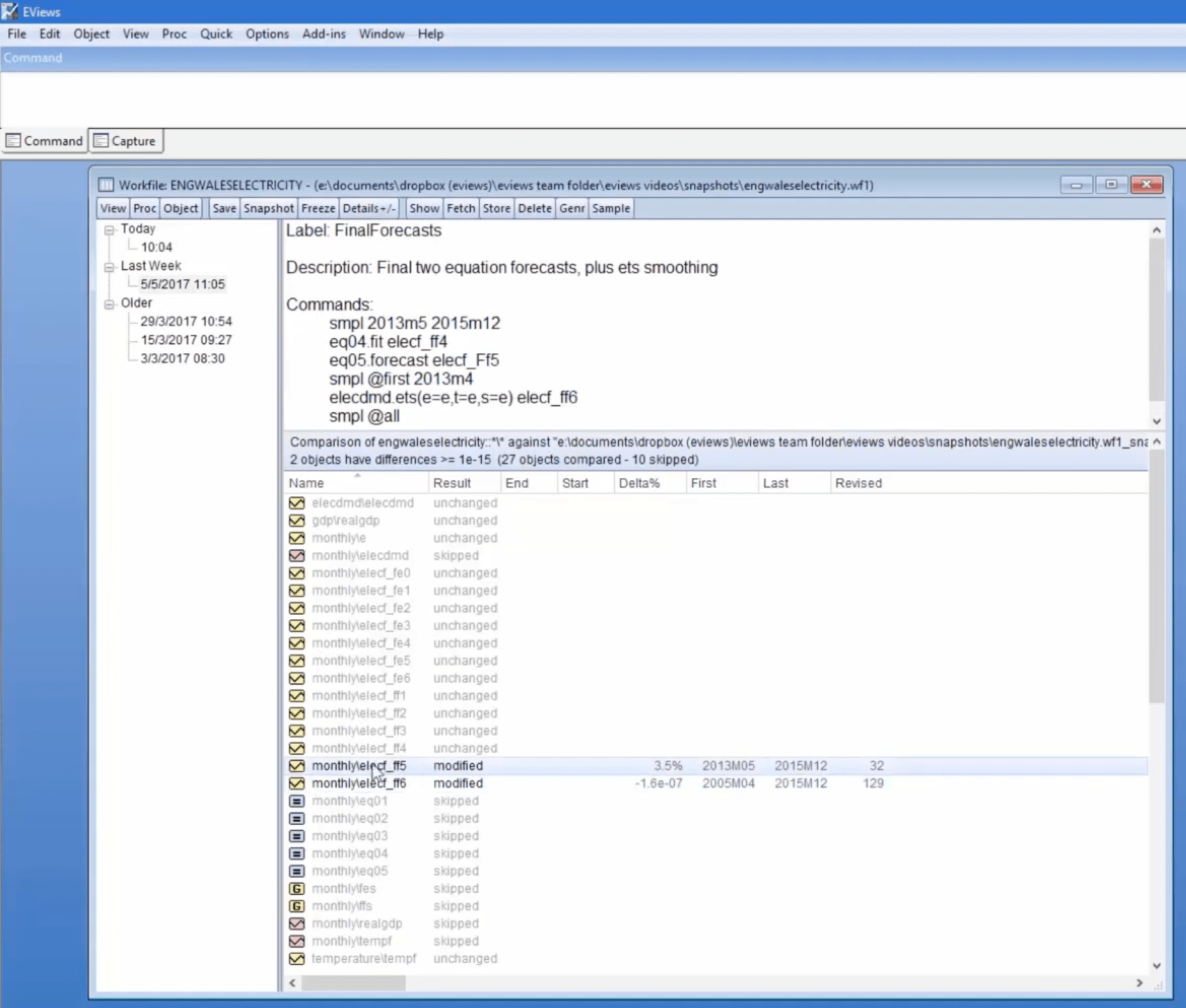This screenshot has height=1008, width=1186.
Task: Click the series icon for temperature\tempf
Action: pos(296,958)
